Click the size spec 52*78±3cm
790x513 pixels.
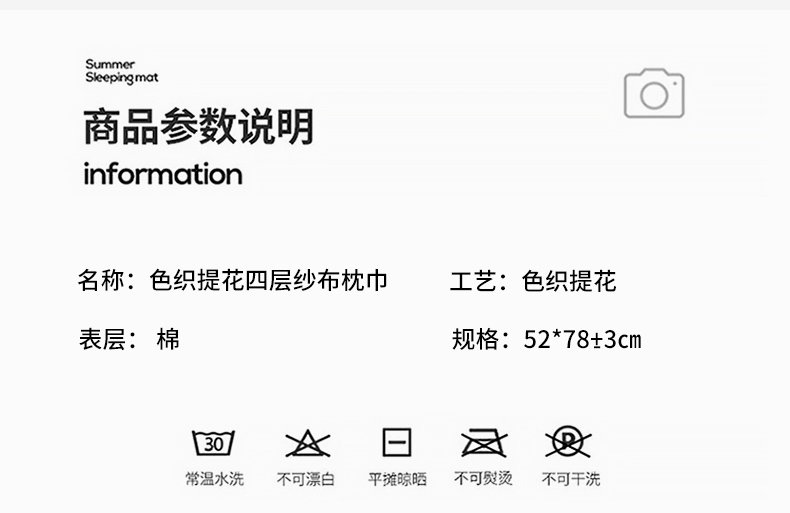point(582,339)
